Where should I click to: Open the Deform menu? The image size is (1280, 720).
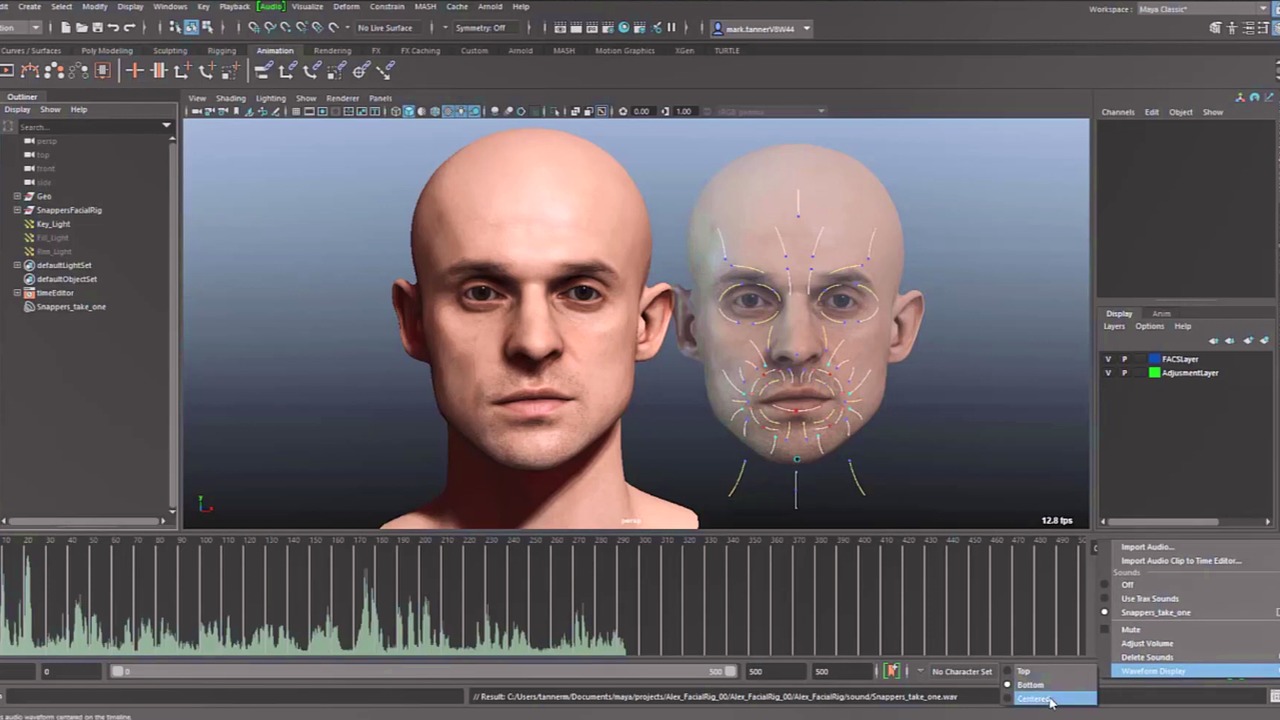tap(346, 7)
